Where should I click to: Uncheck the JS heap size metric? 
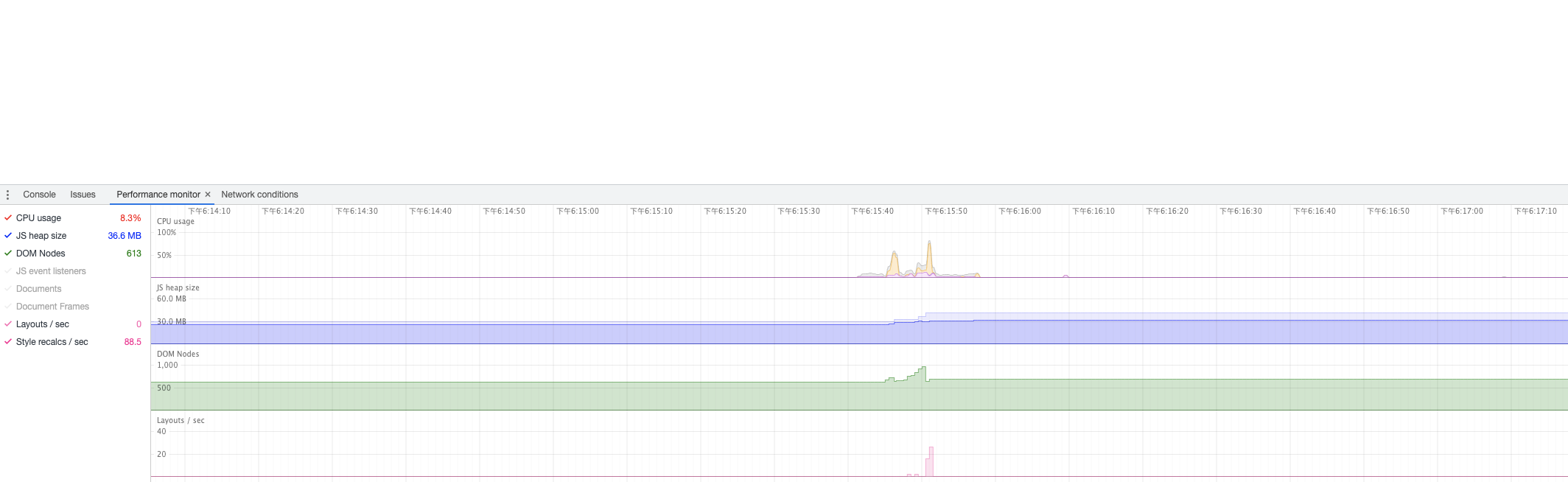[8, 236]
